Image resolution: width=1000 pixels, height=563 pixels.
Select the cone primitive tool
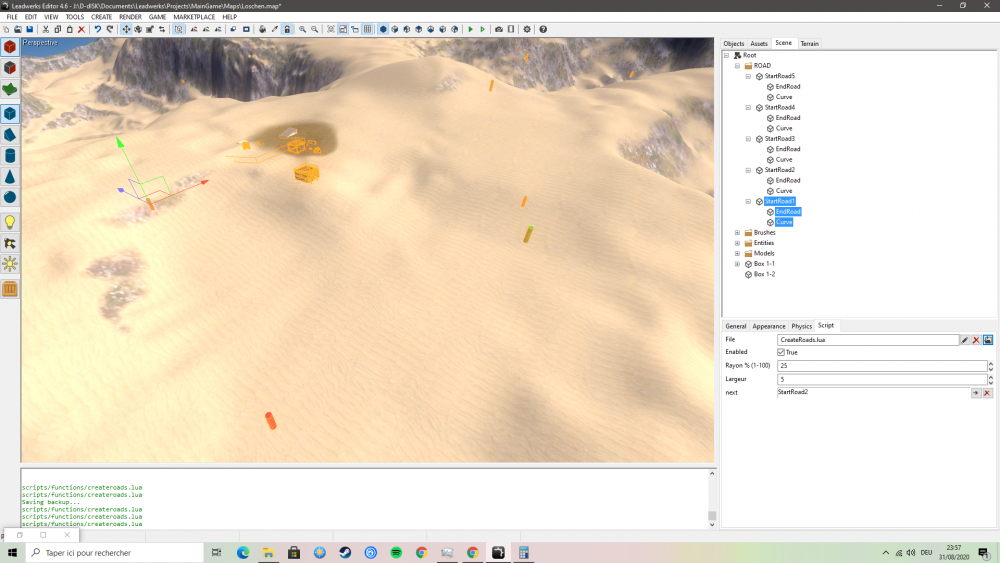coord(10,177)
